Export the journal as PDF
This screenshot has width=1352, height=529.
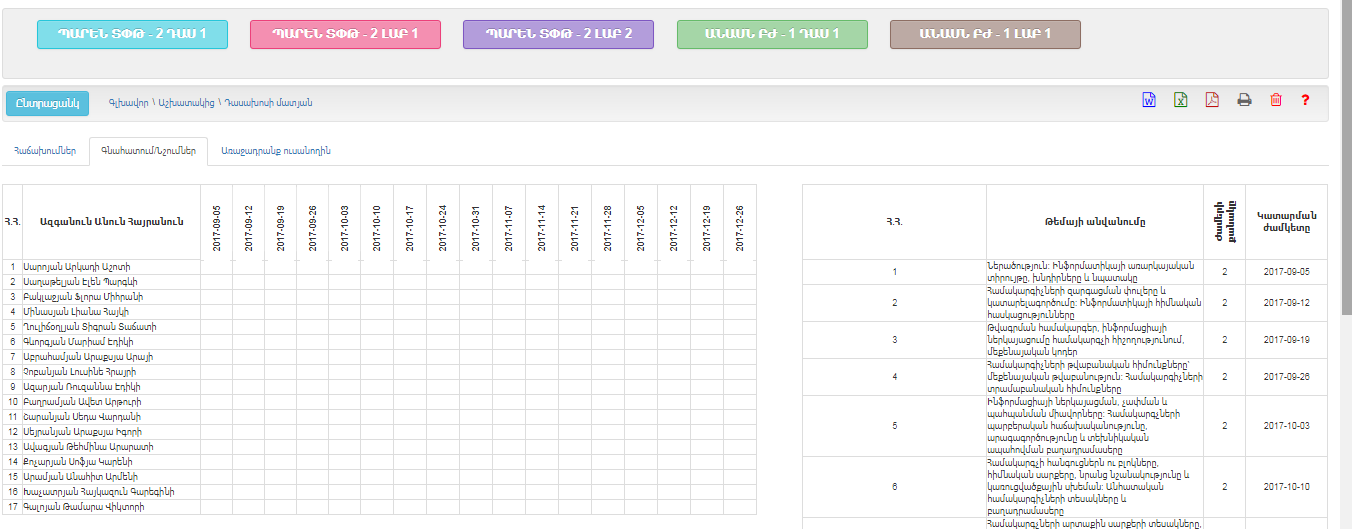pos(1212,100)
